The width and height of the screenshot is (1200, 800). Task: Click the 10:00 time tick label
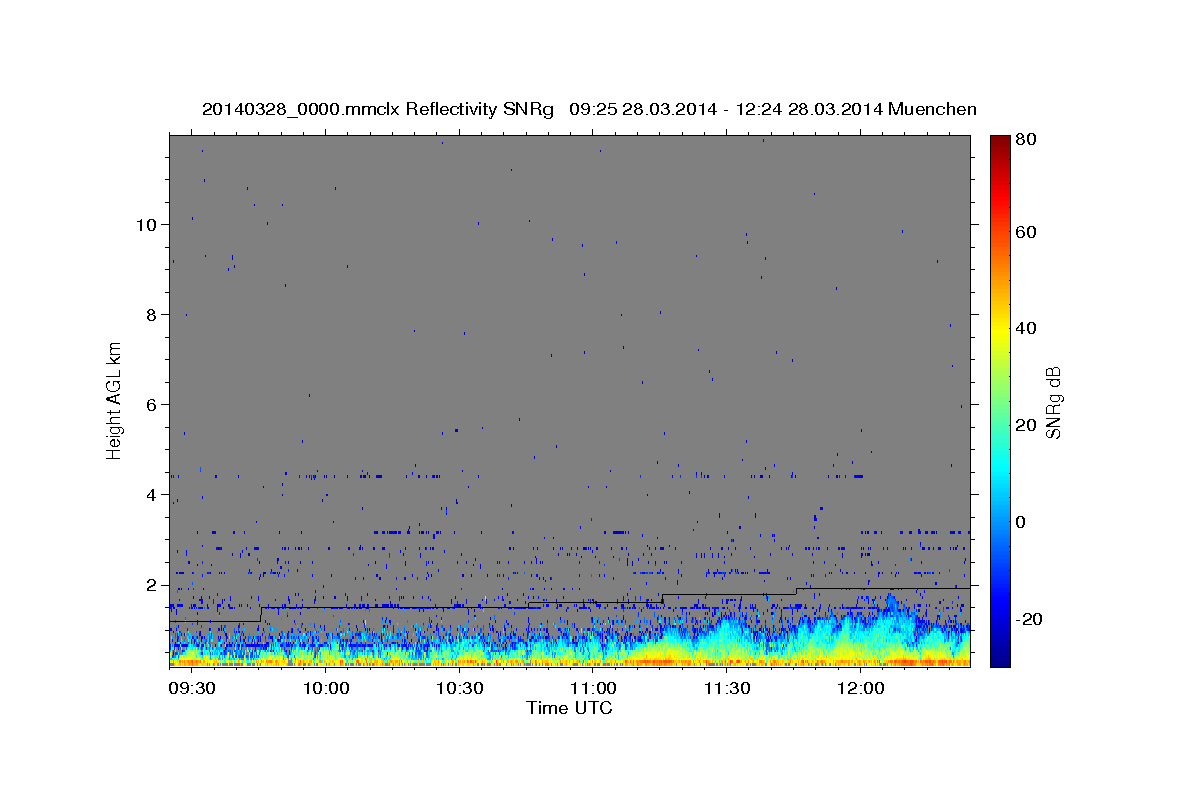click(326, 688)
